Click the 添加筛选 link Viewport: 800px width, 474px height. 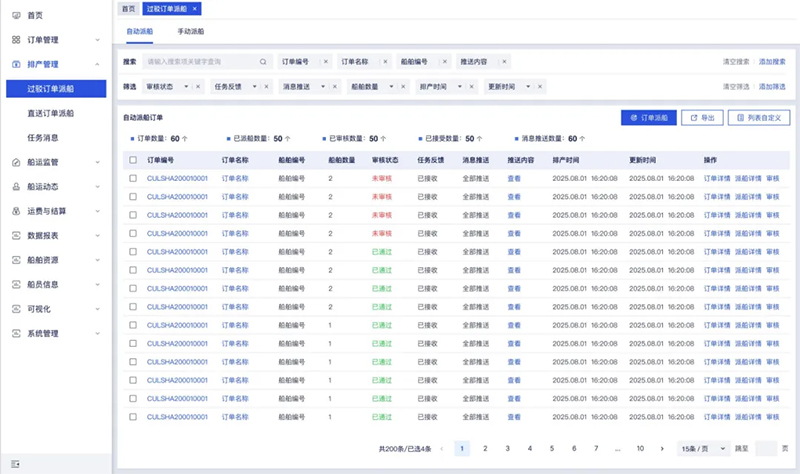pos(771,87)
